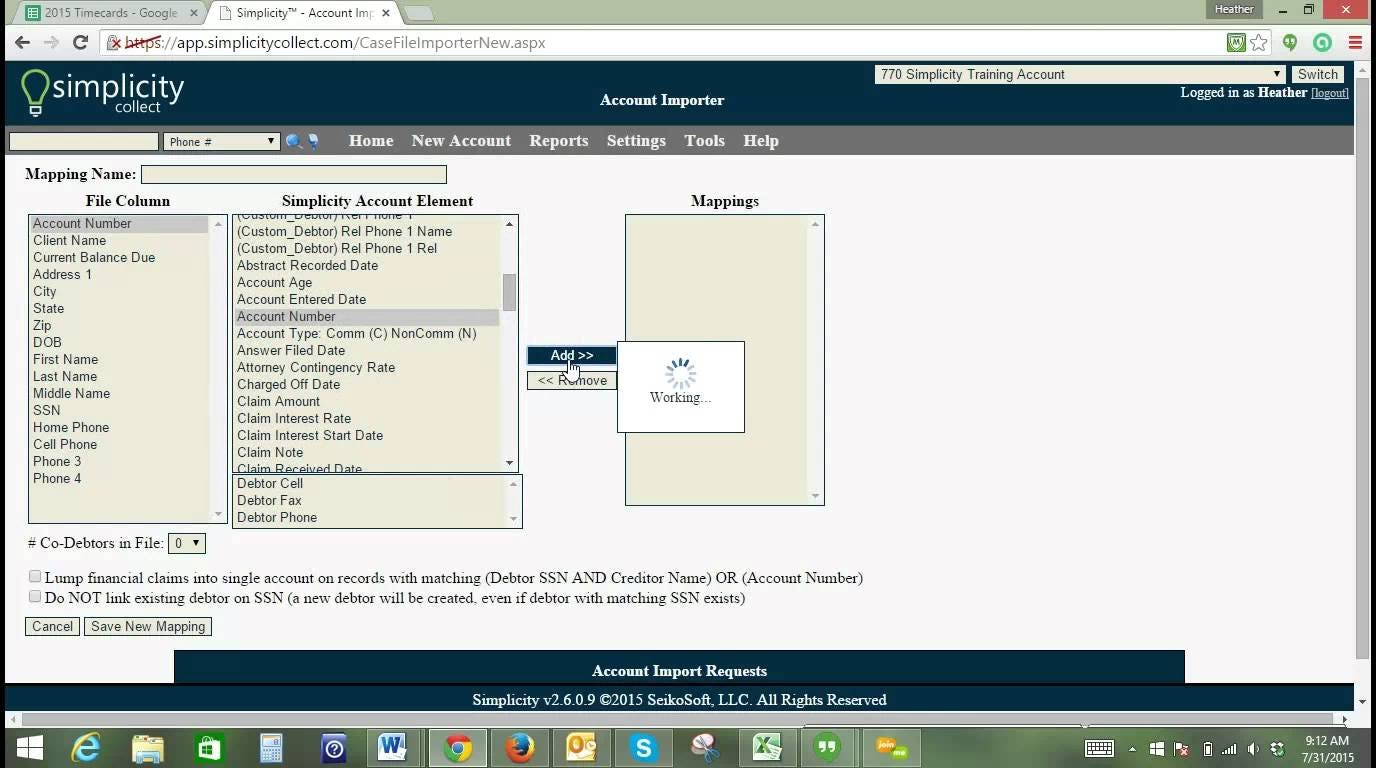Expand the 770 Simplicity Training Account dropdown
The image size is (1376, 768).
tap(1079, 74)
